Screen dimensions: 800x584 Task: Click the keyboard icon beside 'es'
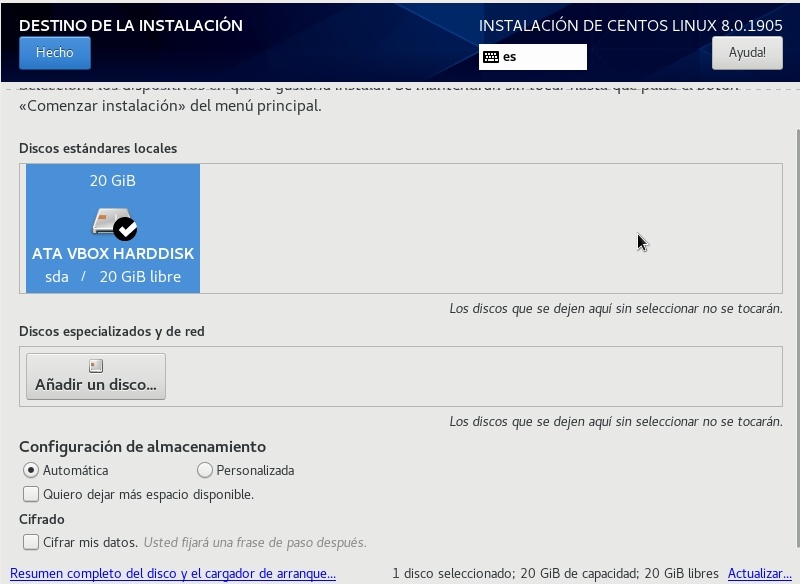491,57
